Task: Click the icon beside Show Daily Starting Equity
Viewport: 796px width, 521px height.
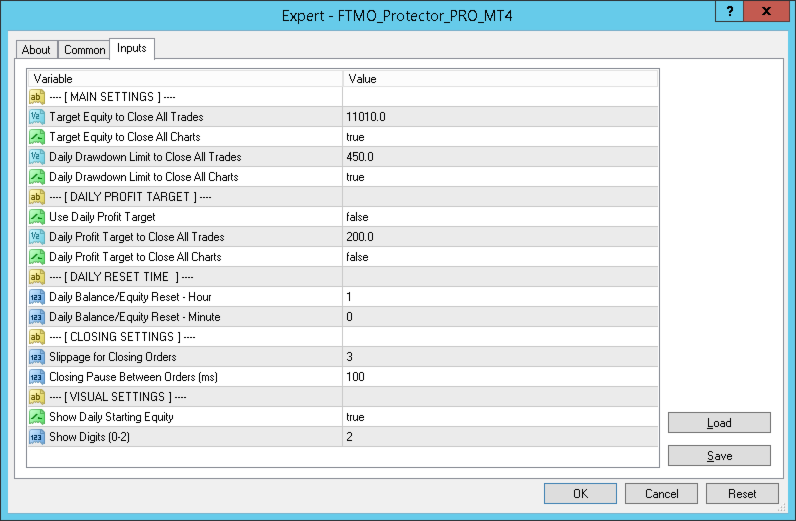Action: click(37, 417)
